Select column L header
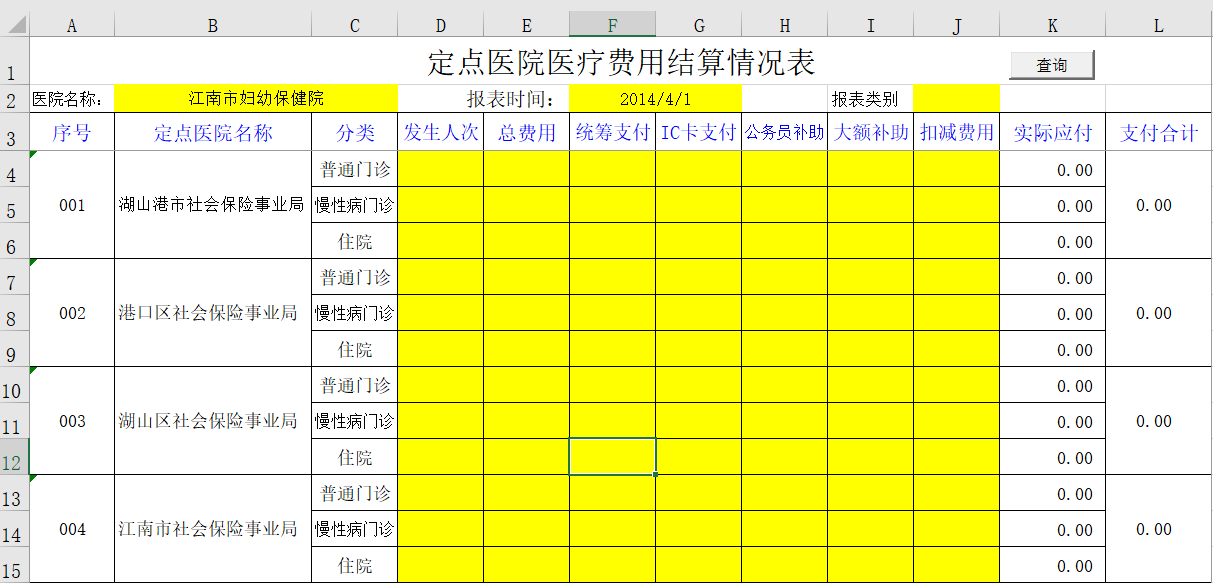1213x583 pixels. 1159,26
